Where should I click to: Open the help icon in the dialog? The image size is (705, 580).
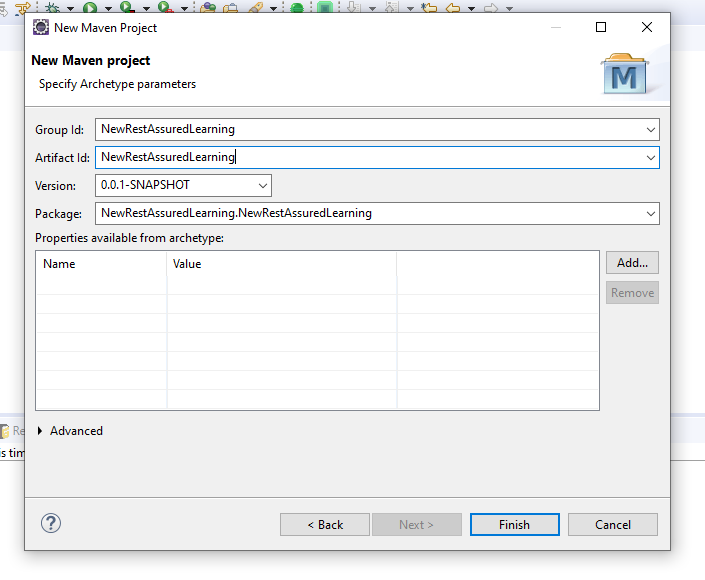pos(51,523)
